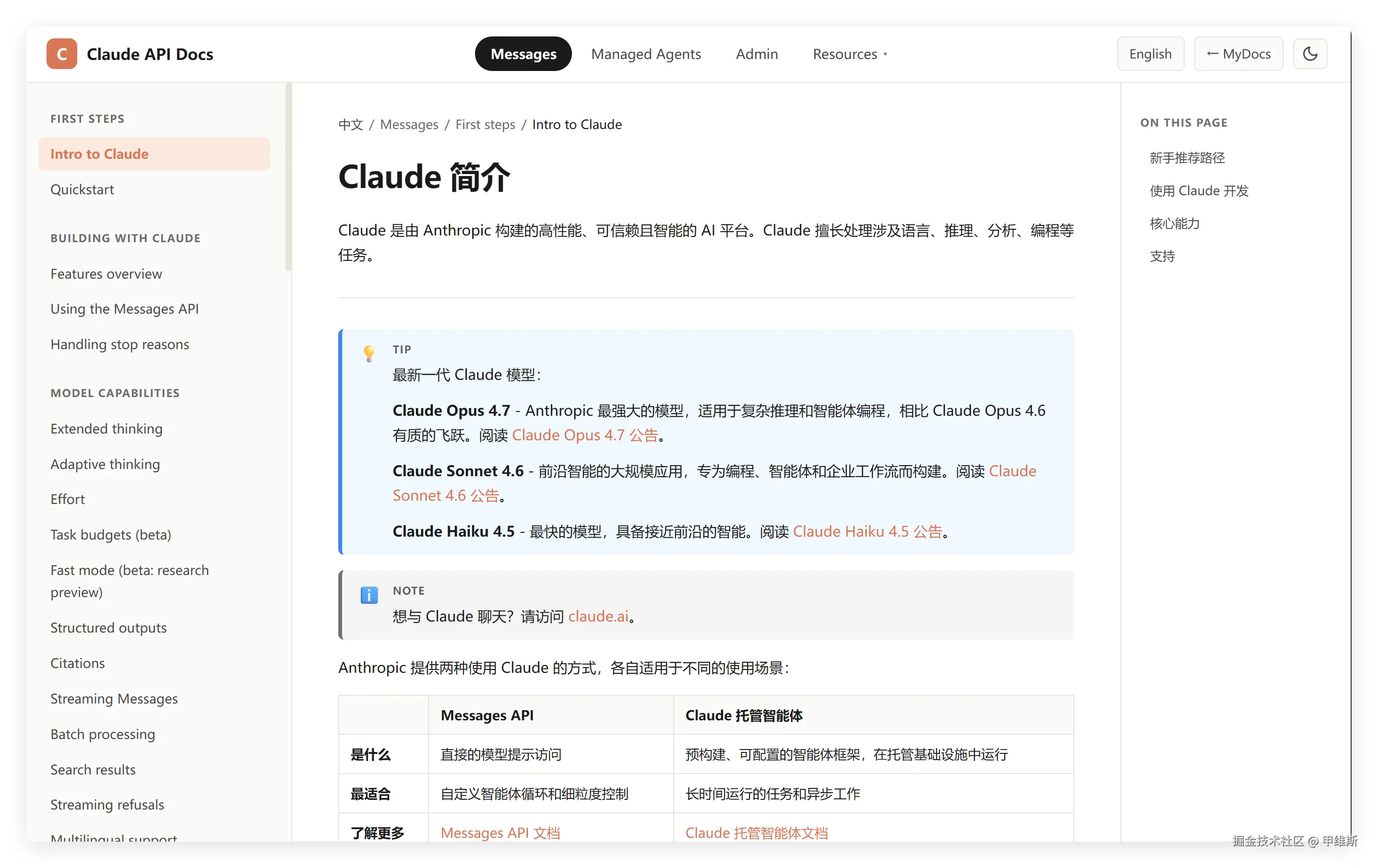Toggle dark mode with the moon icon
This screenshot has height=868, width=1378.
[1310, 54]
